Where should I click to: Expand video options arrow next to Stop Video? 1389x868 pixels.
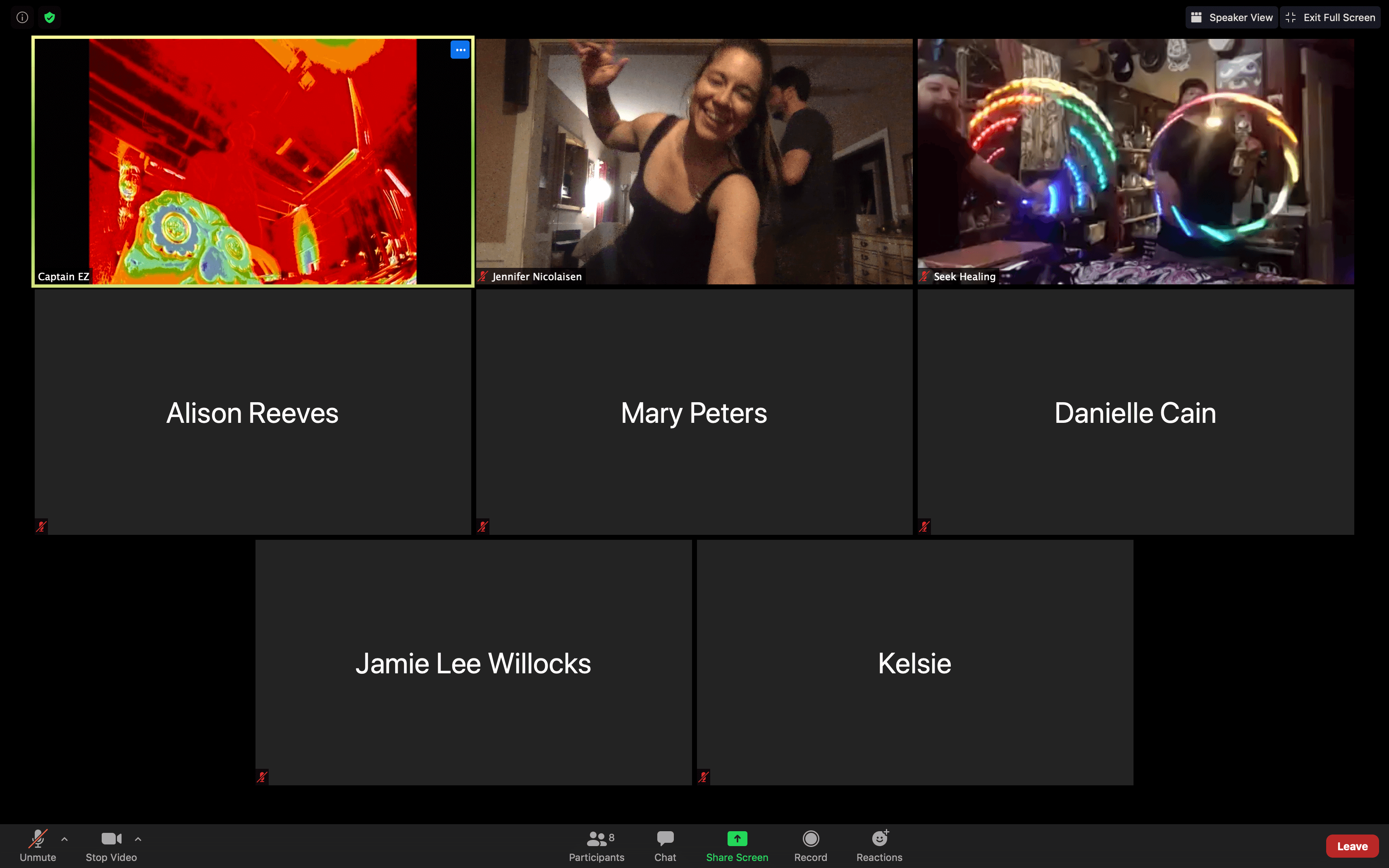point(138,839)
